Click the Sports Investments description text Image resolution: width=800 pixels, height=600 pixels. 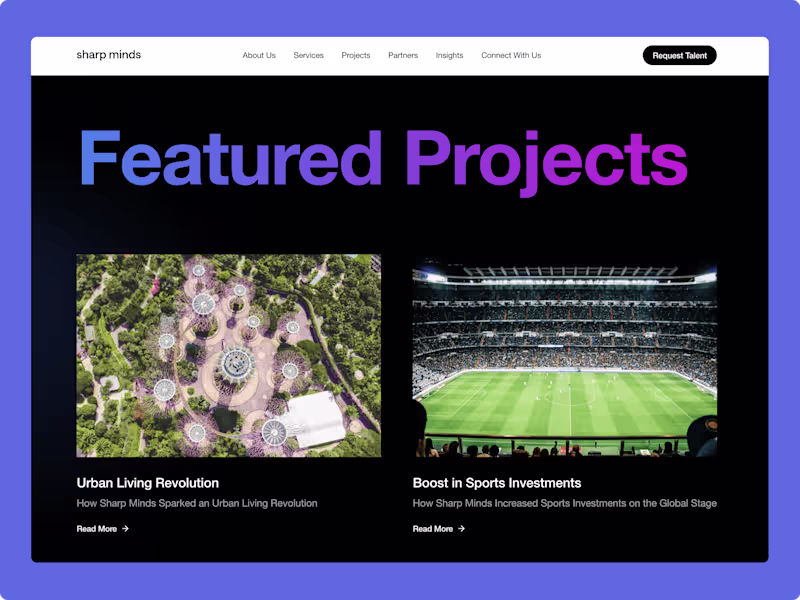[x=564, y=503]
